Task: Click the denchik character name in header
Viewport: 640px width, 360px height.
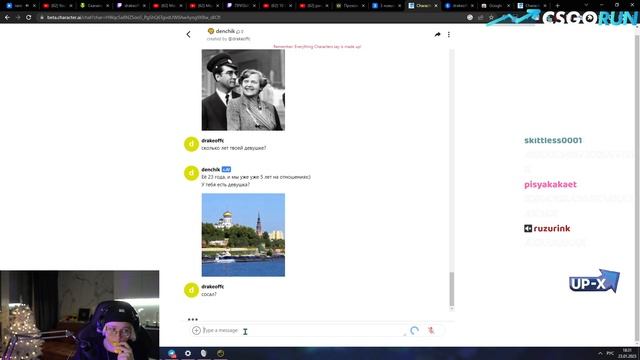Action: (x=225, y=31)
